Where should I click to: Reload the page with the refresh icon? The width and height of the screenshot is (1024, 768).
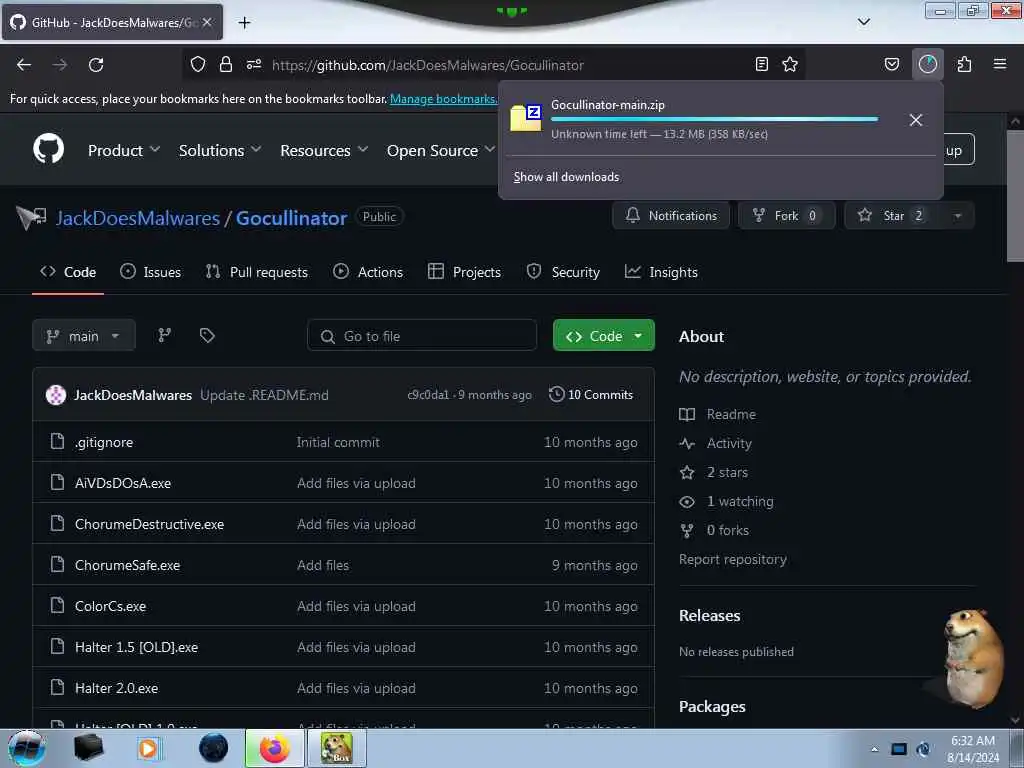click(96, 65)
